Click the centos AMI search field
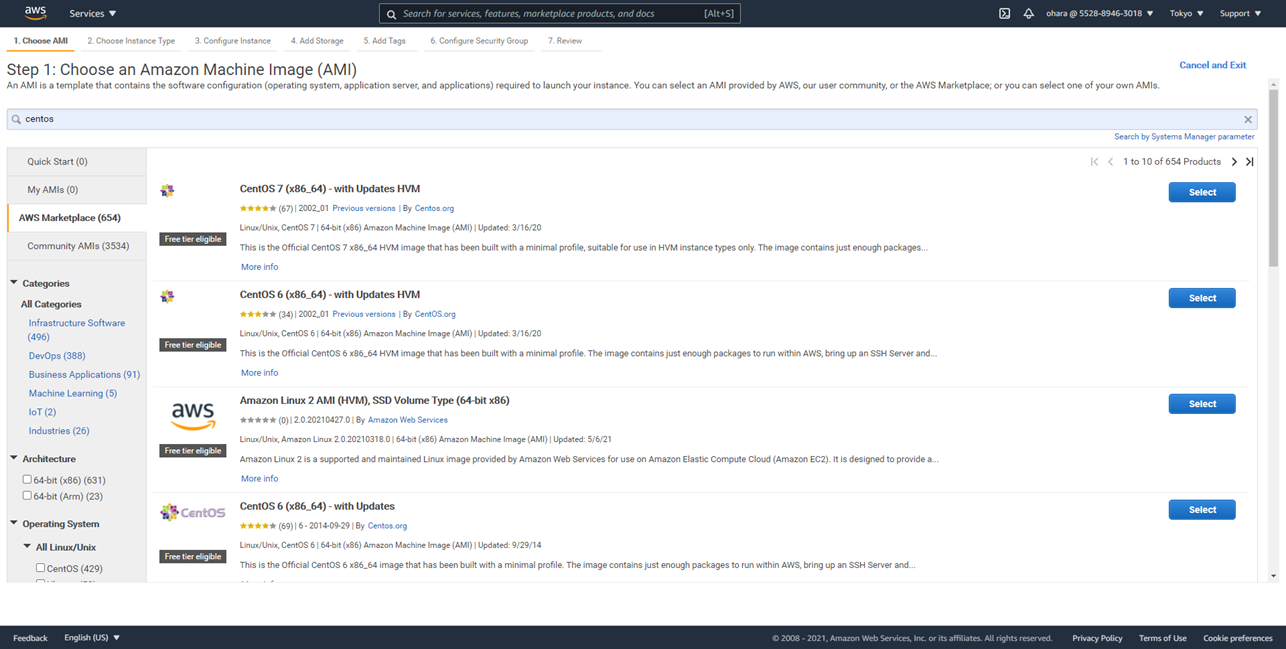 pyautogui.click(x=632, y=119)
